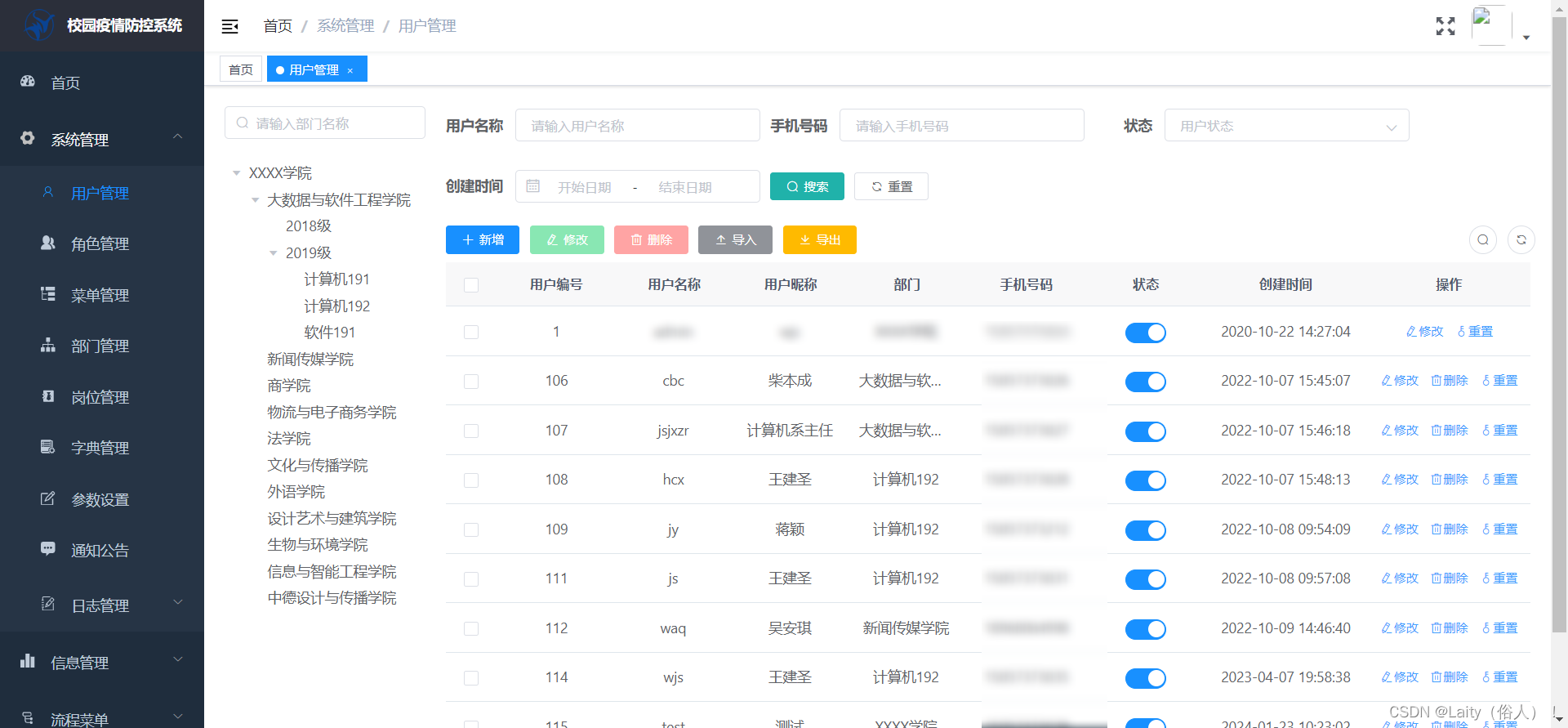The width and height of the screenshot is (1568, 728).
Task: Click the 请输入手机号码 input field
Action: 962,126
